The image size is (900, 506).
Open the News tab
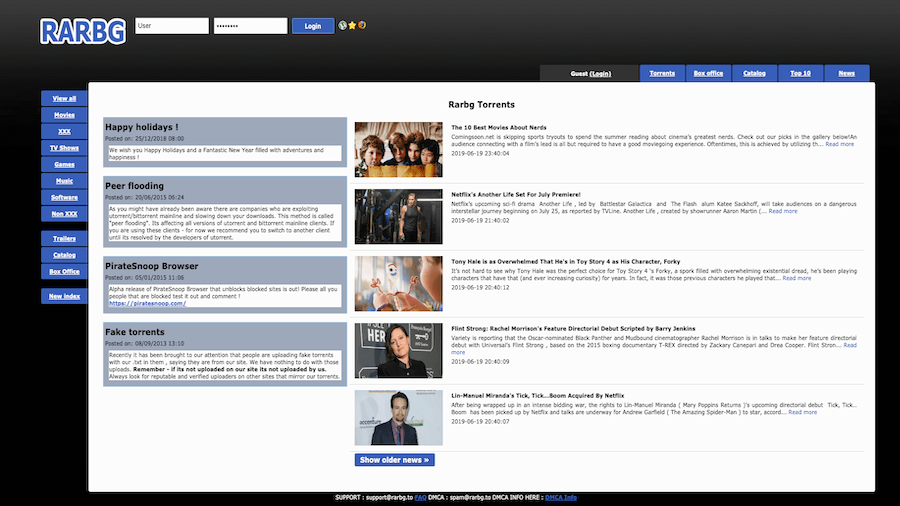click(847, 73)
